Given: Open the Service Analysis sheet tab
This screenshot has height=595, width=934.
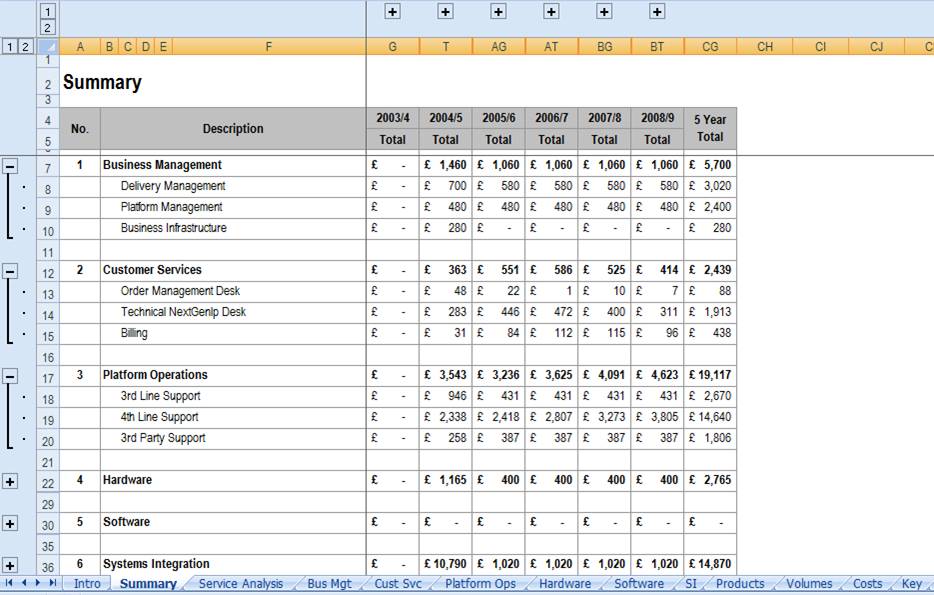Looking at the screenshot, I should 241,584.
